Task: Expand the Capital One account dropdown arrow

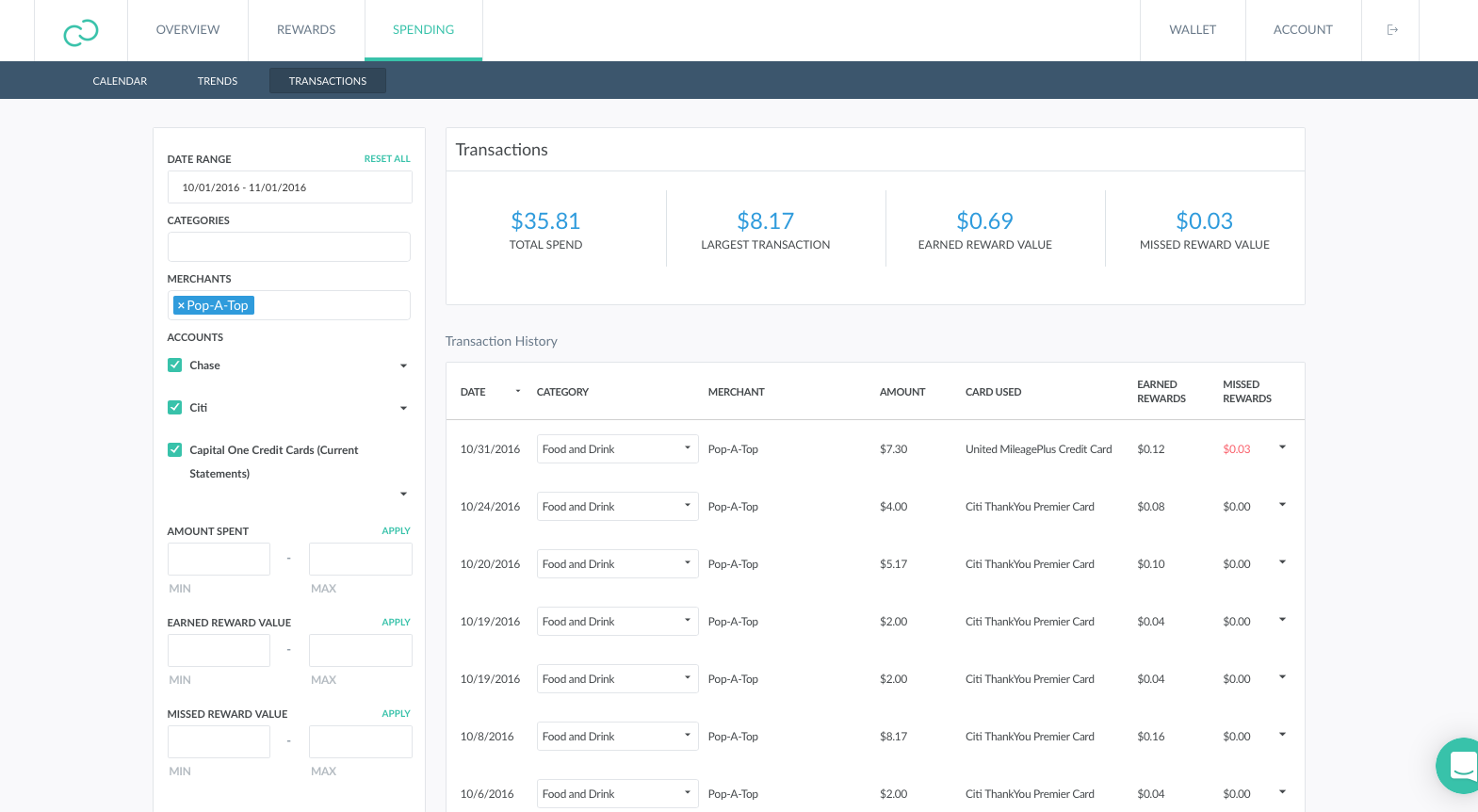Action: (403, 494)
